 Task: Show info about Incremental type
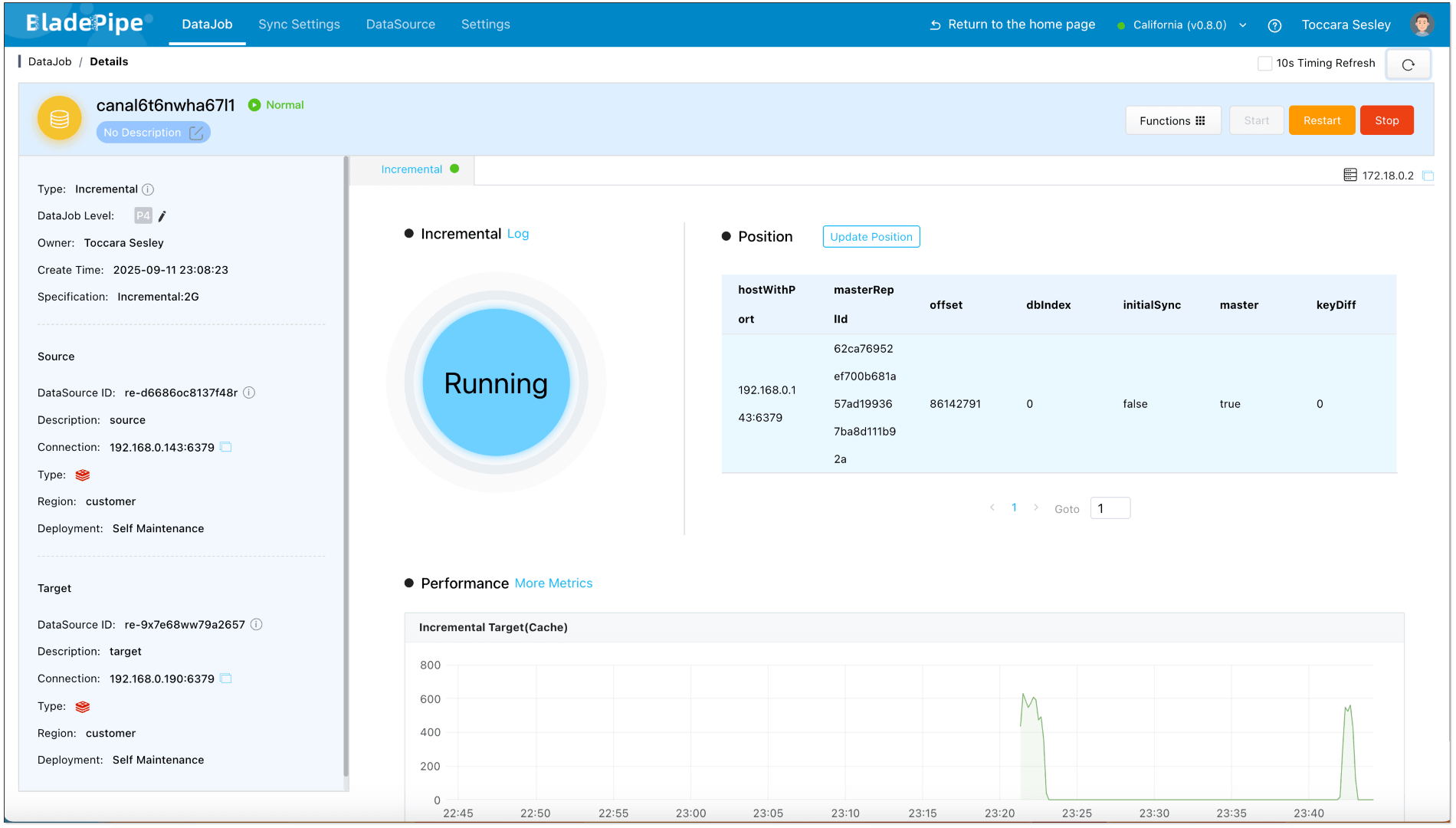click(148, 189)
